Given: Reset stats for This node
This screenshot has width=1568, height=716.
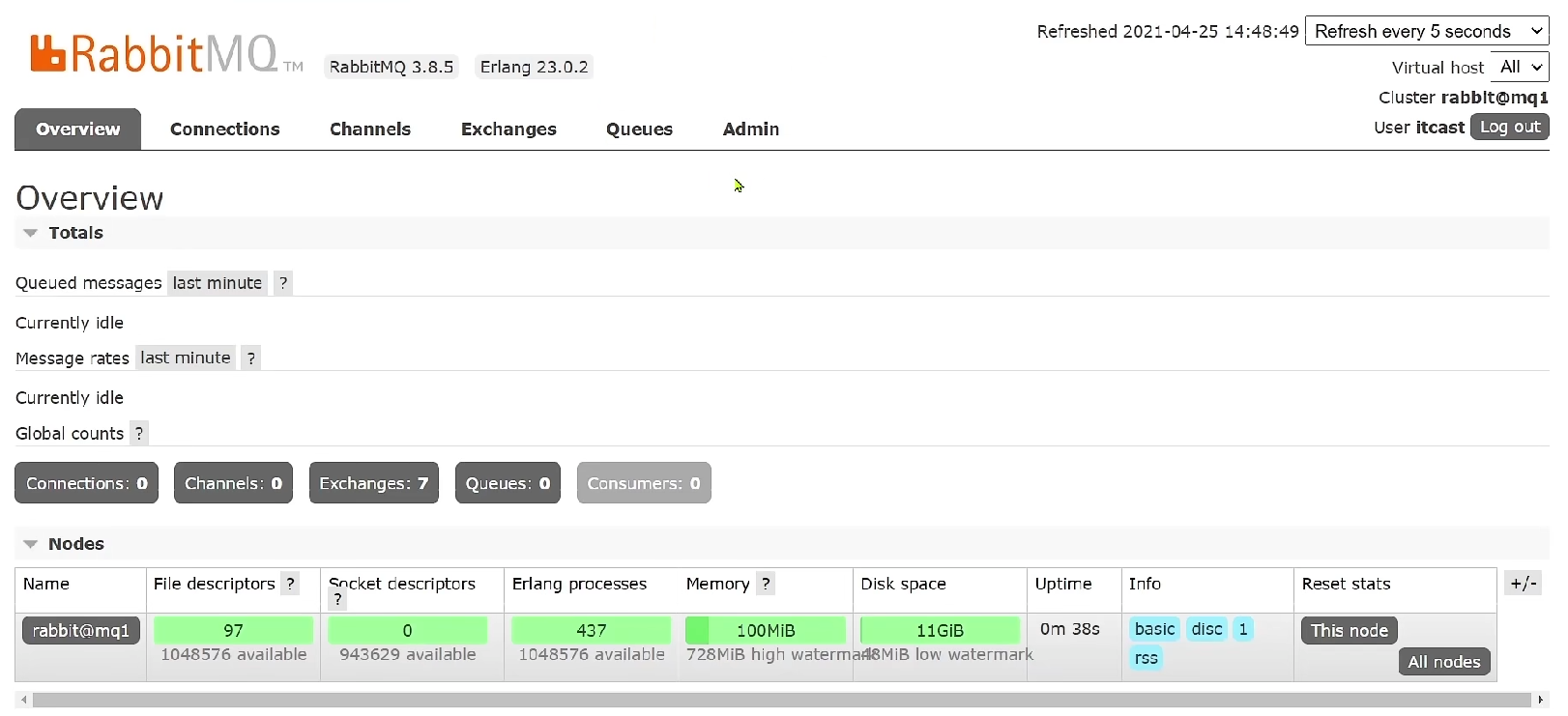Looking at the screenshot, I should (1350, 630).
